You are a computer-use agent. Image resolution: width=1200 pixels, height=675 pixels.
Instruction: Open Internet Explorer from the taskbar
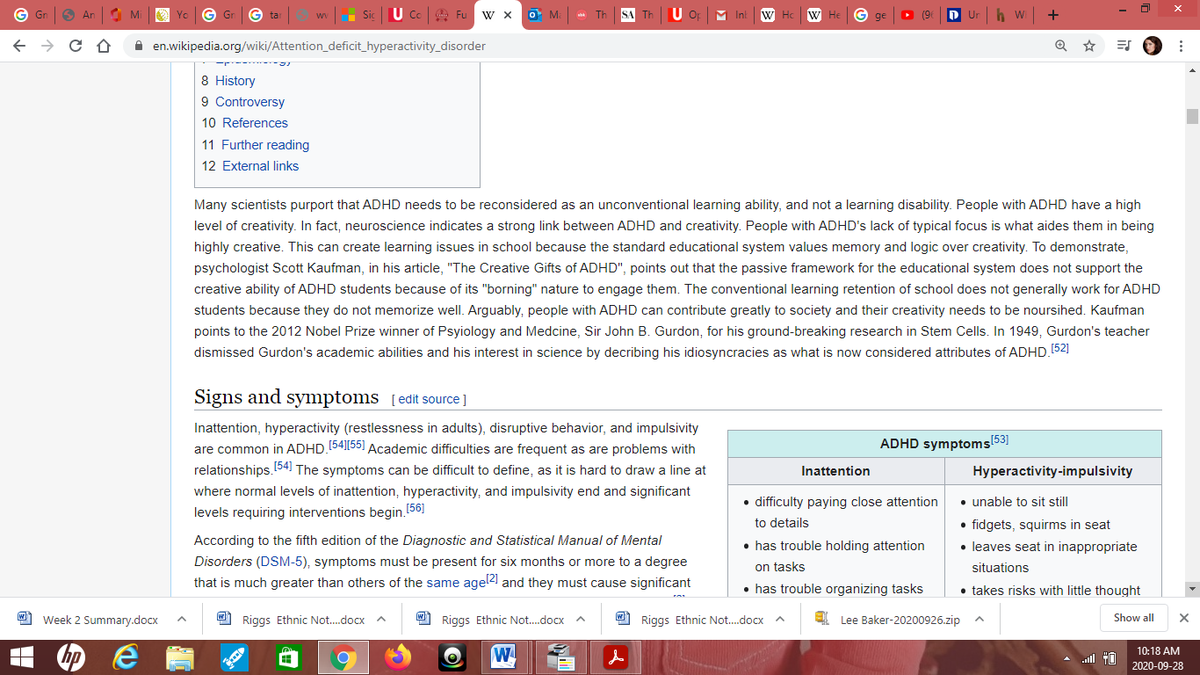pos(127,657)
